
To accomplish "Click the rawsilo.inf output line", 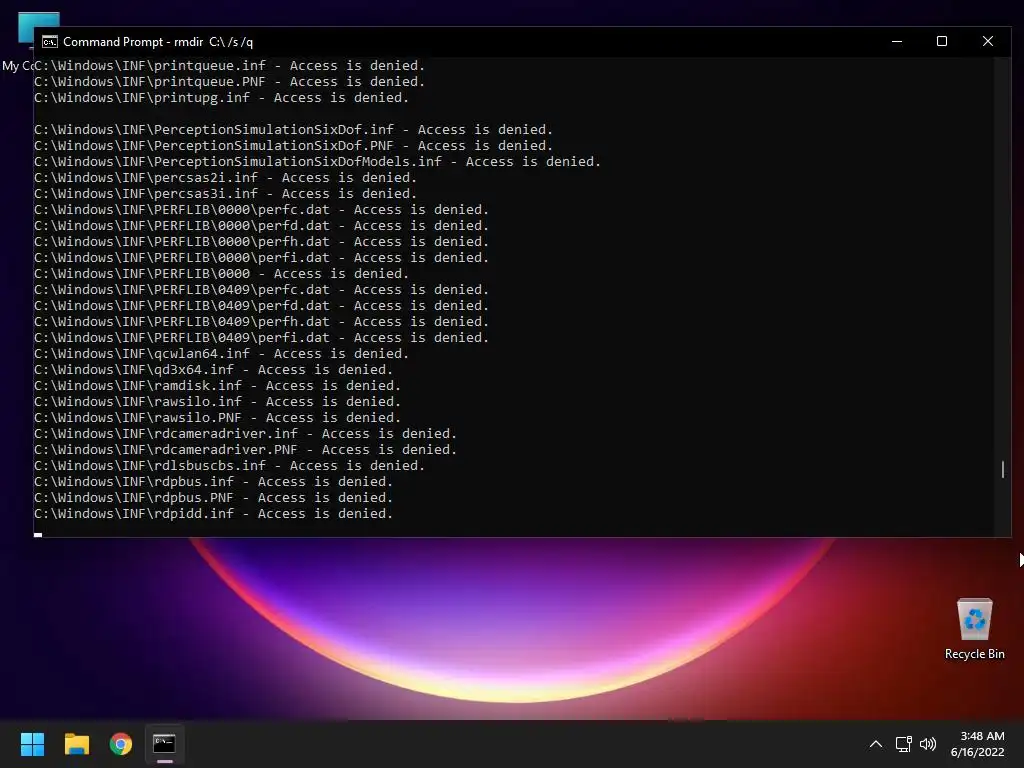I will tap(217, 402).
